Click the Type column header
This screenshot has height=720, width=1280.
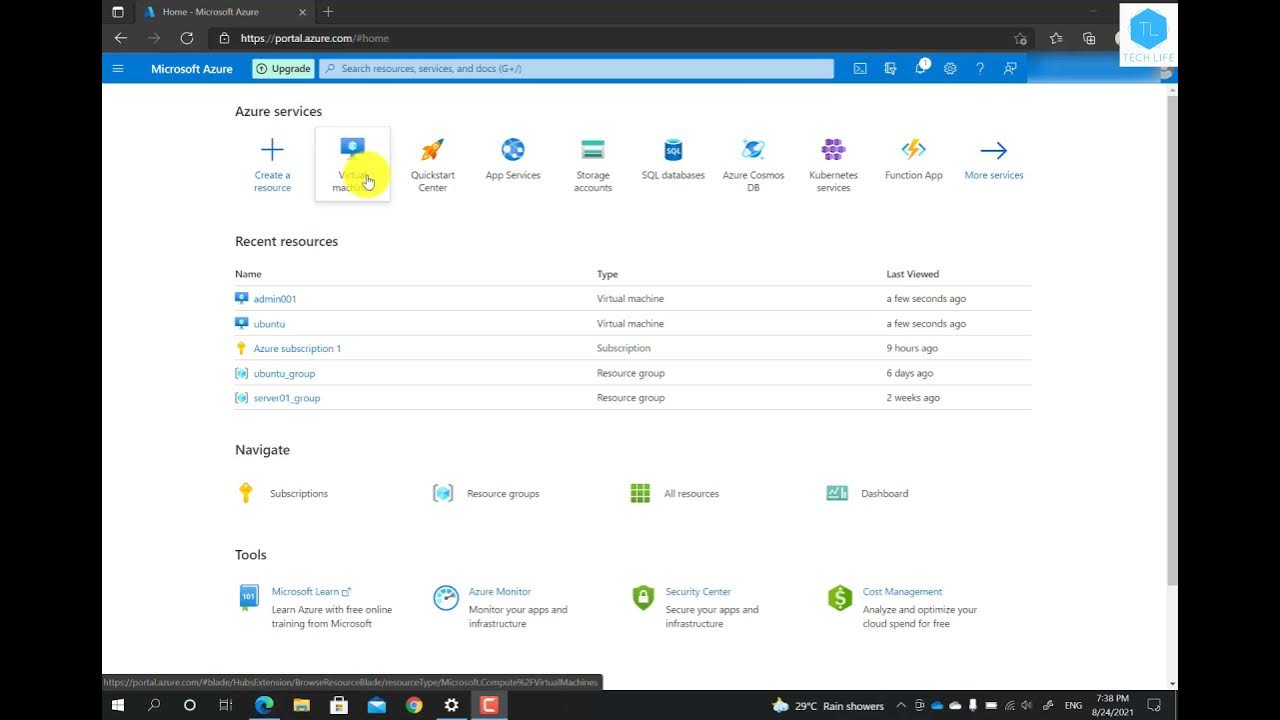tap(607, 274)
